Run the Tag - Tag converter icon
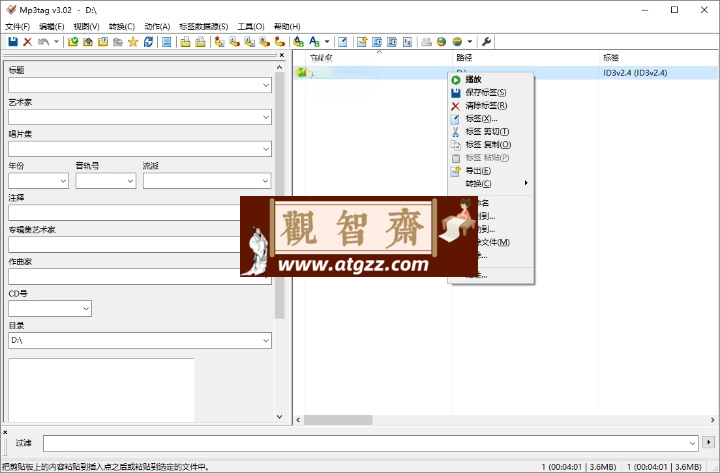Image resolution: width=720 pixels, height=473 pixels. click(279, 42)
